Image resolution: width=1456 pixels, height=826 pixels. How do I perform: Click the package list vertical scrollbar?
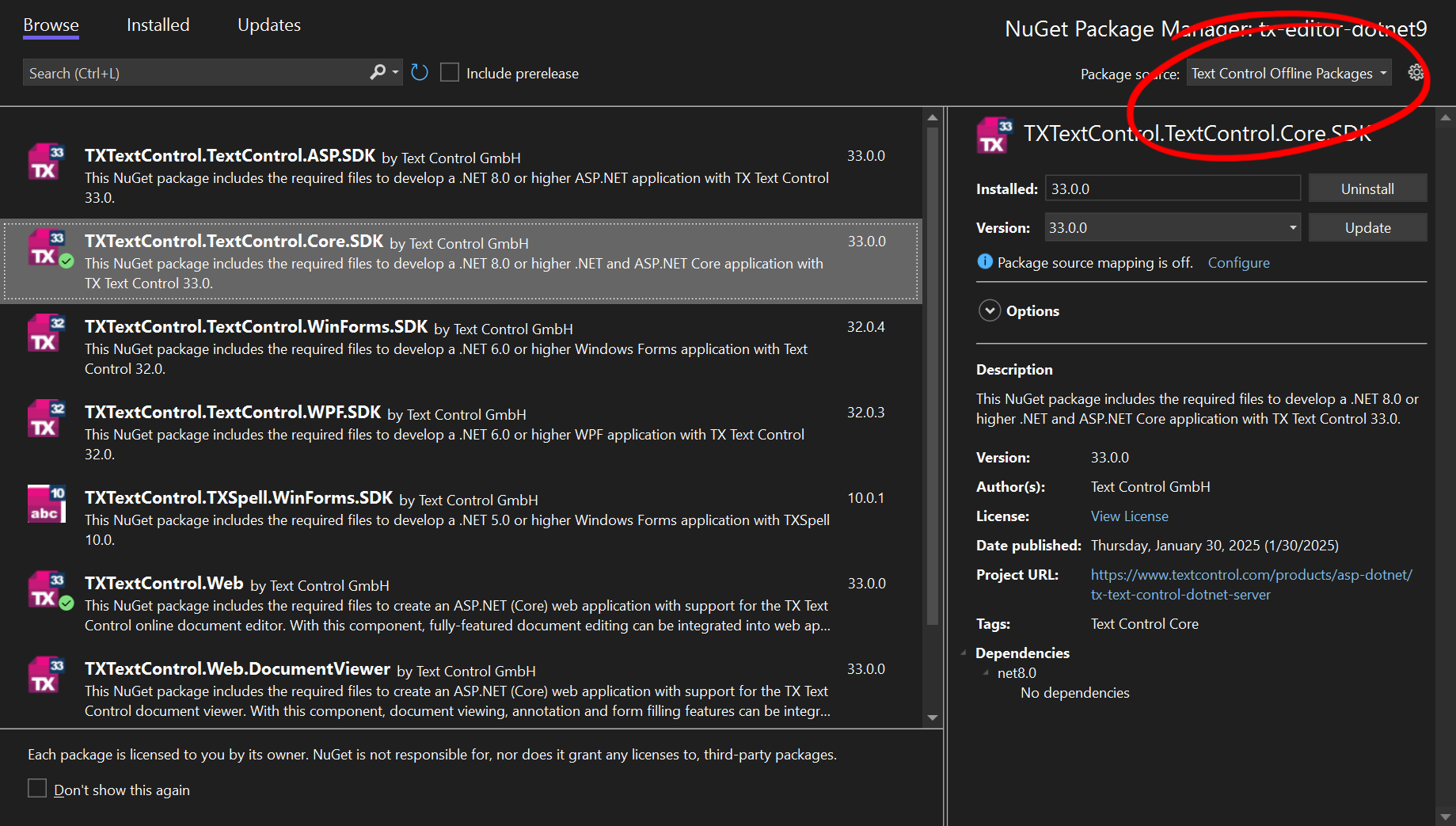pyautogui.click(x=932, y=372)
